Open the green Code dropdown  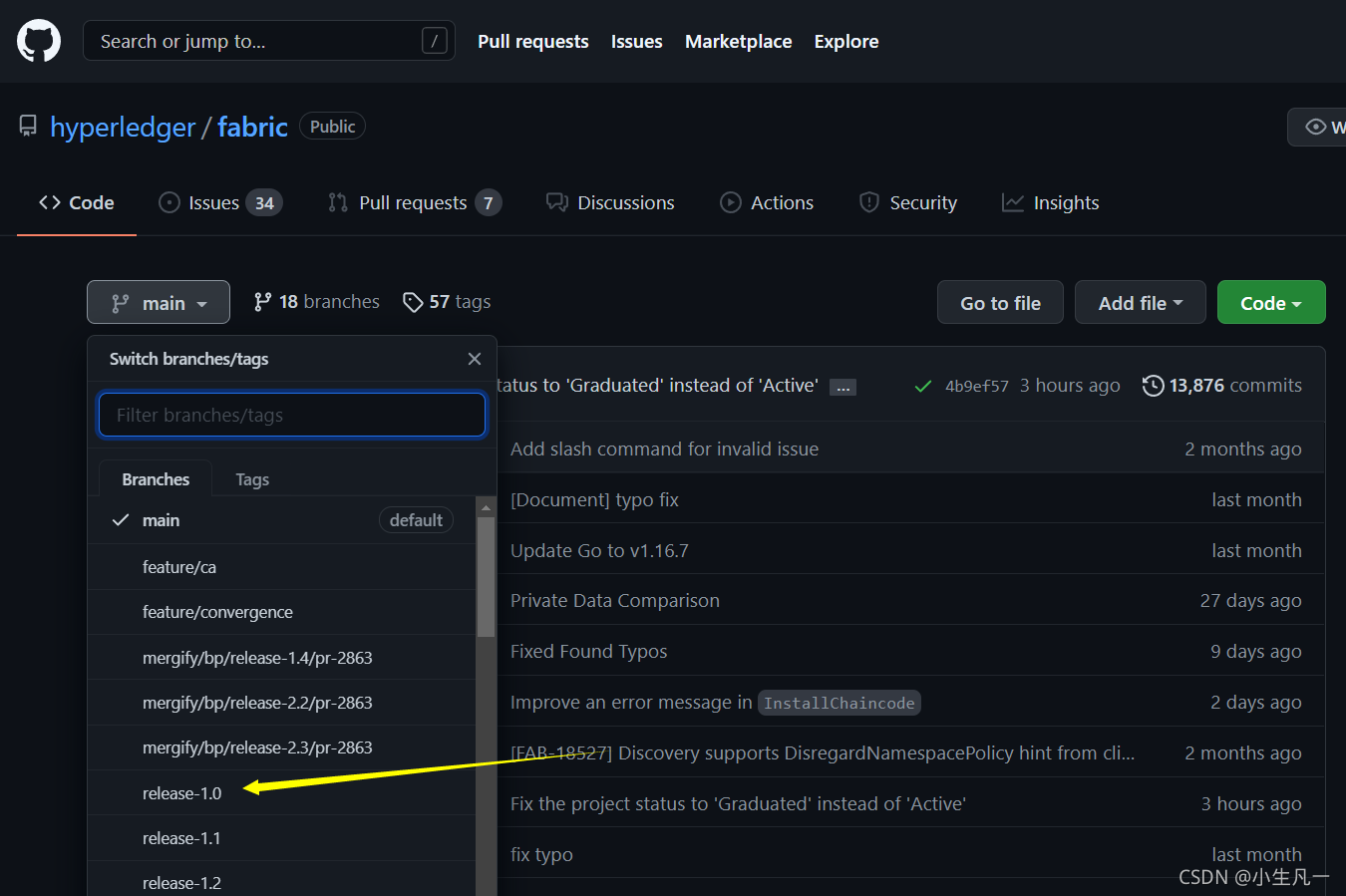(x=1271, y=302)
